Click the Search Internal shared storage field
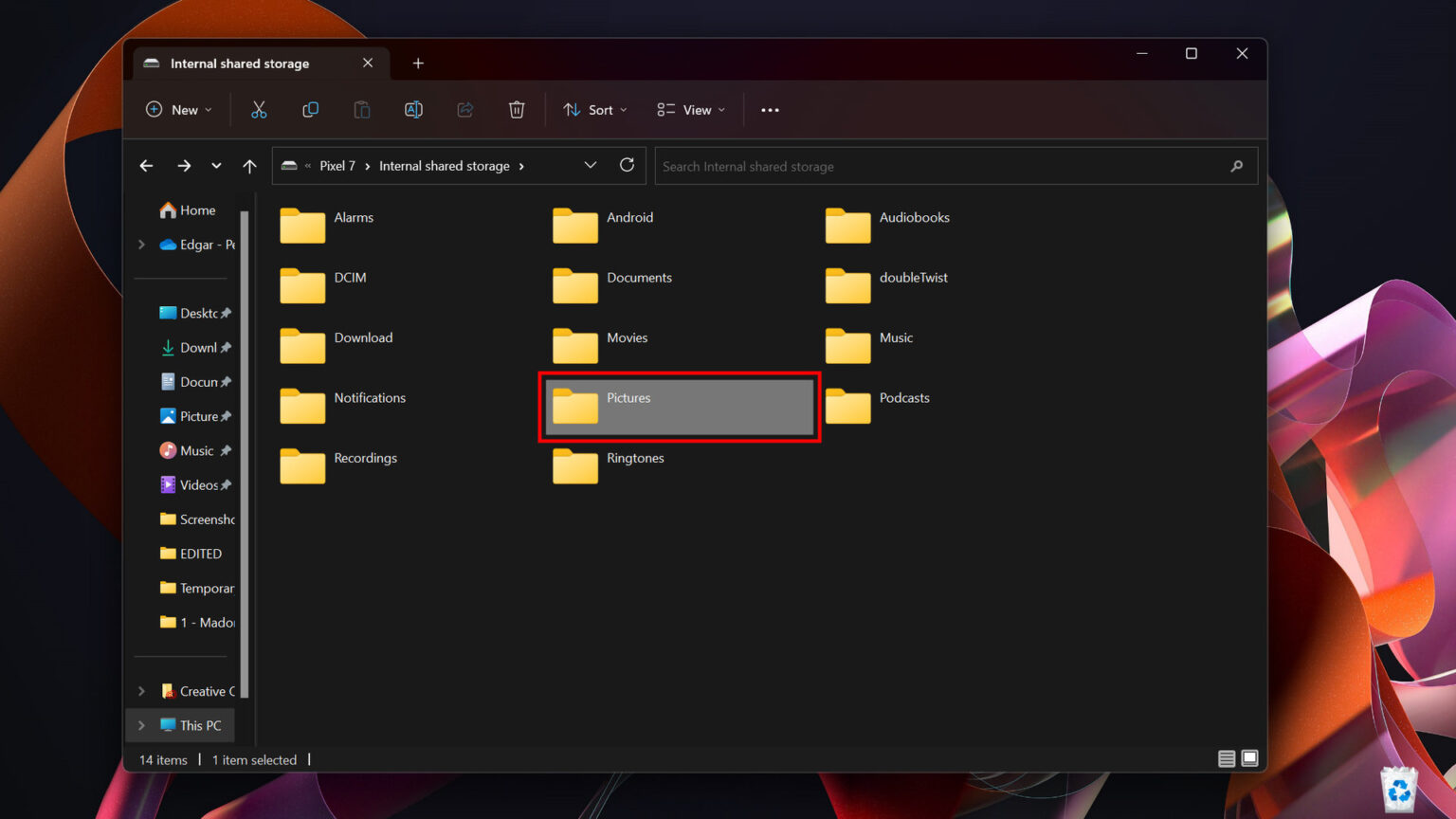The image size is (1456, 819). 938,166
